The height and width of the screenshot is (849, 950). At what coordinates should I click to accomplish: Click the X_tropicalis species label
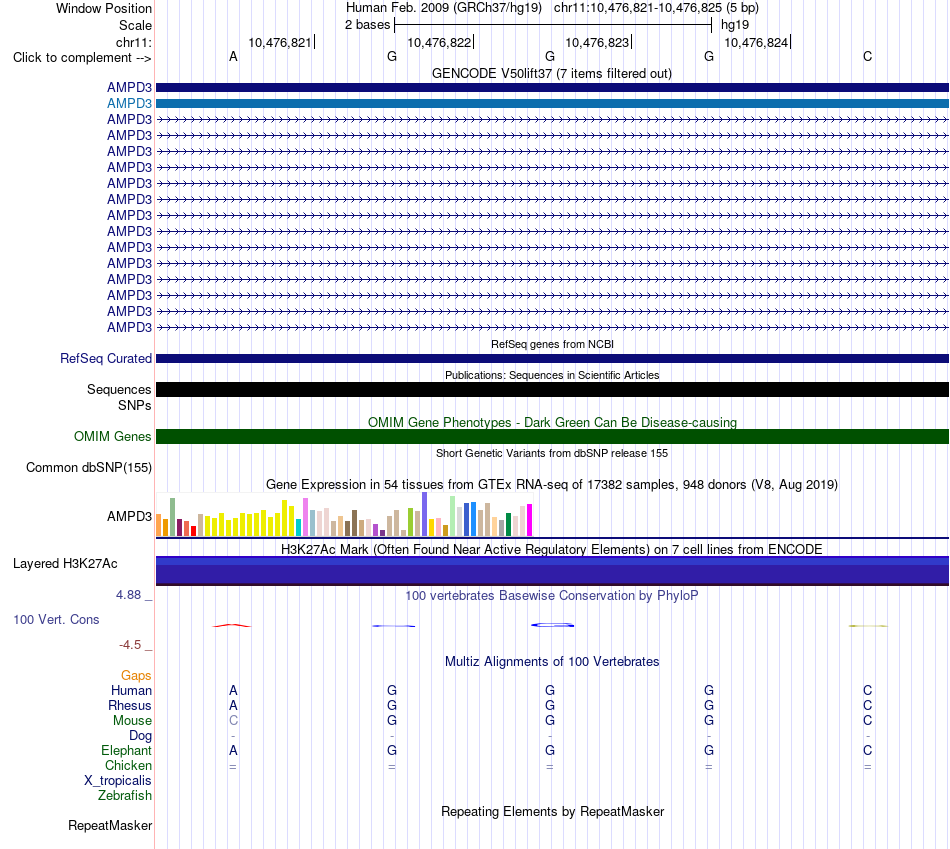point(118,781)
